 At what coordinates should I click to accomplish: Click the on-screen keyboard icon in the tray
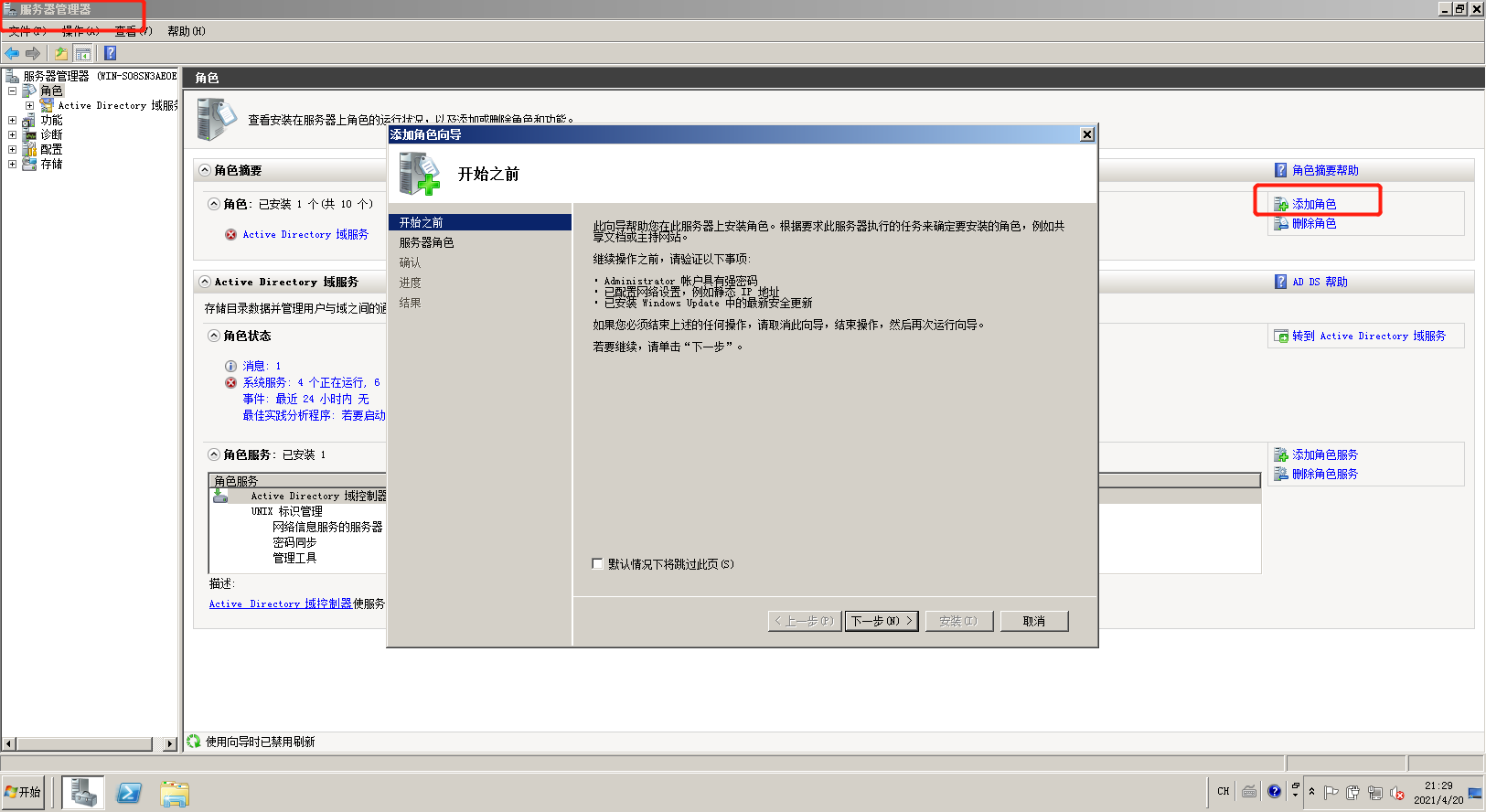[x=1249, y=792]
